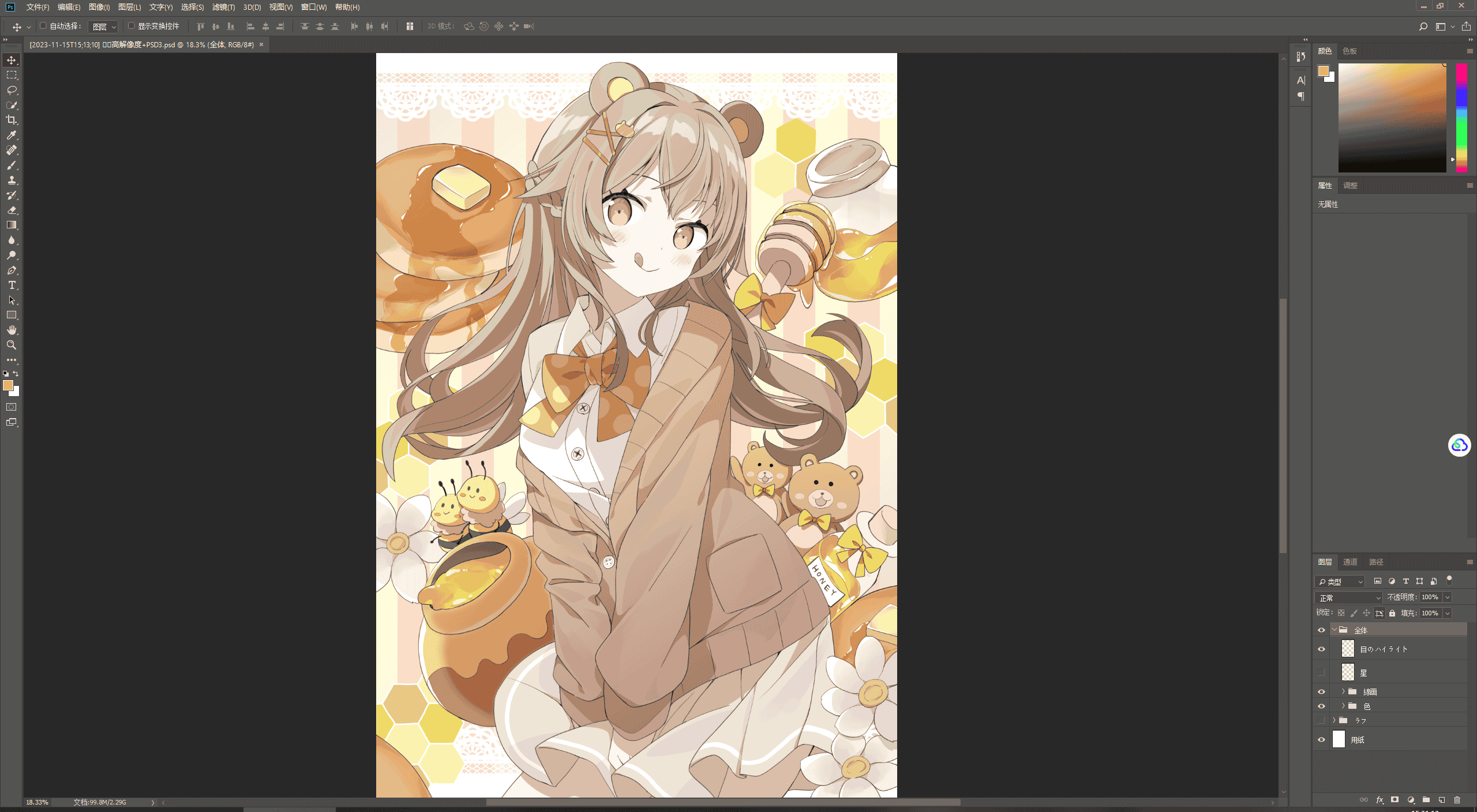Switch to the 通道 tab
This screenshot has width=1477, height=812.
[1350, 562]
